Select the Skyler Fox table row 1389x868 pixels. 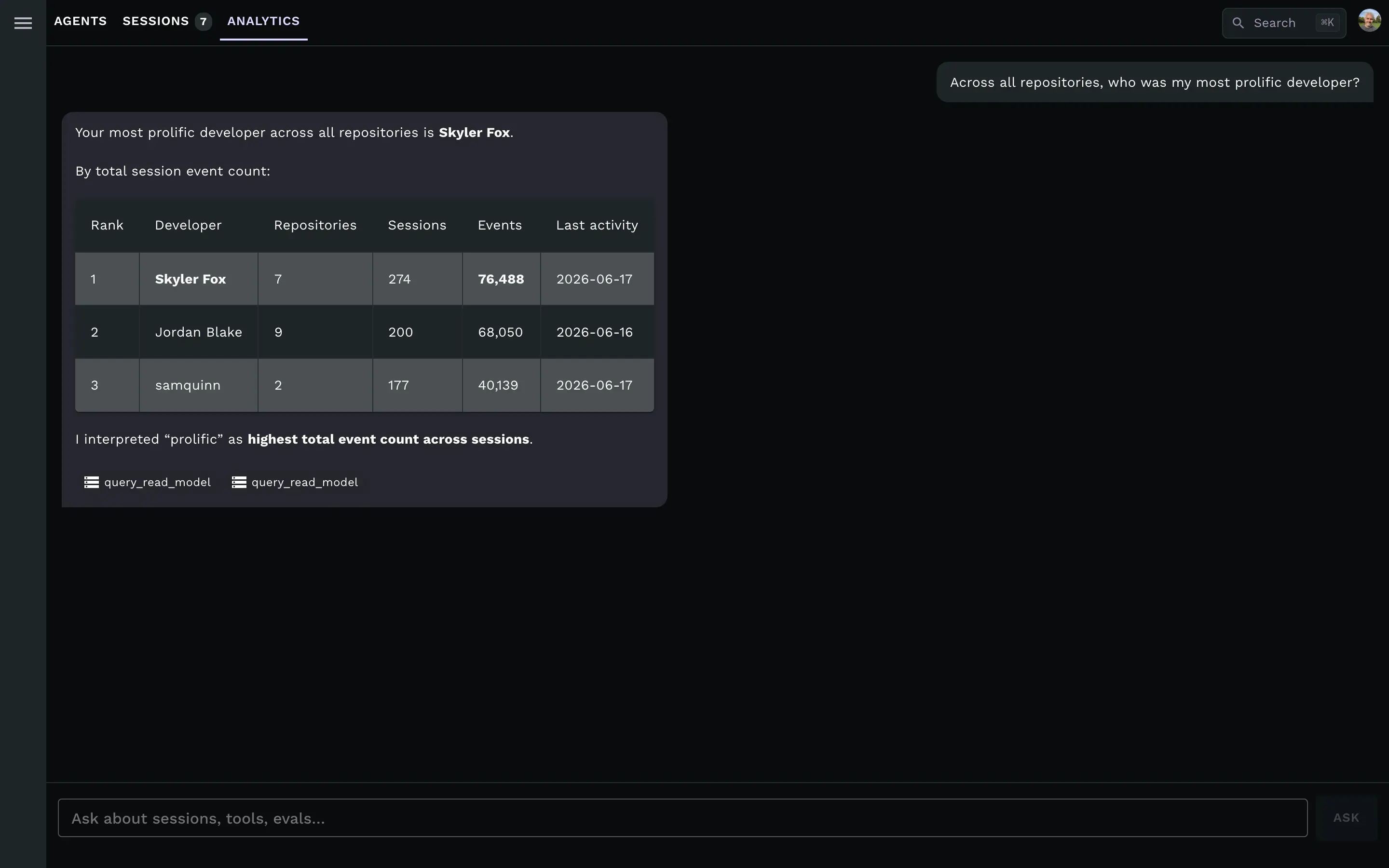[365, 279]
